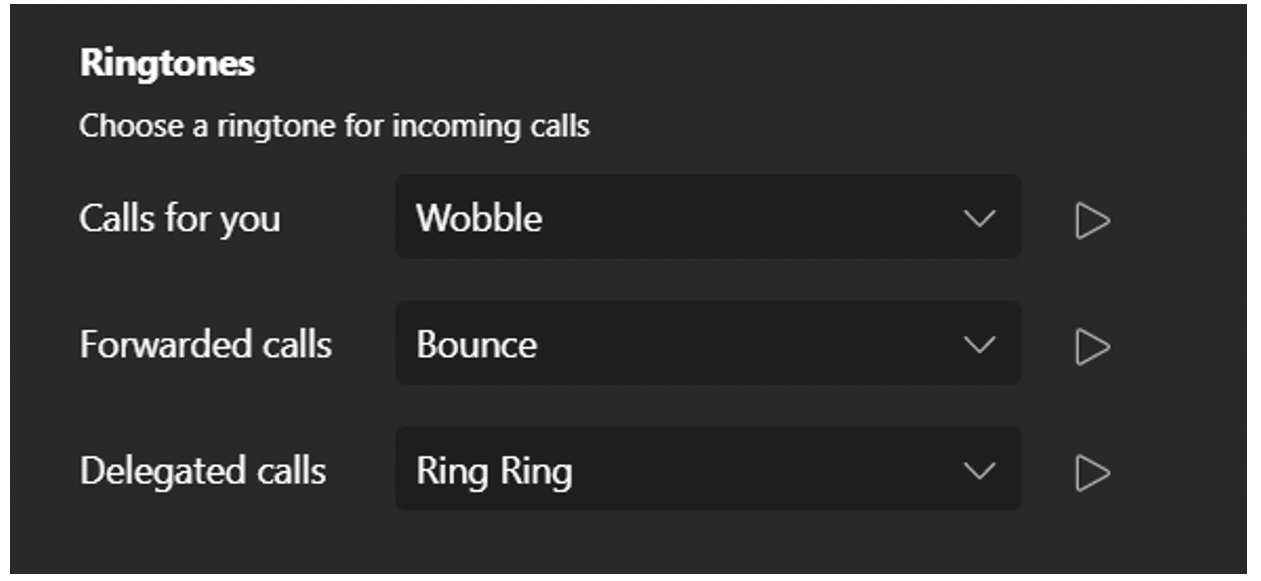Click the chevron arrow in the Bounce dropdown
Image resolution: width=1261 pixels, height=581 pixels.
[x=979, y=345]
